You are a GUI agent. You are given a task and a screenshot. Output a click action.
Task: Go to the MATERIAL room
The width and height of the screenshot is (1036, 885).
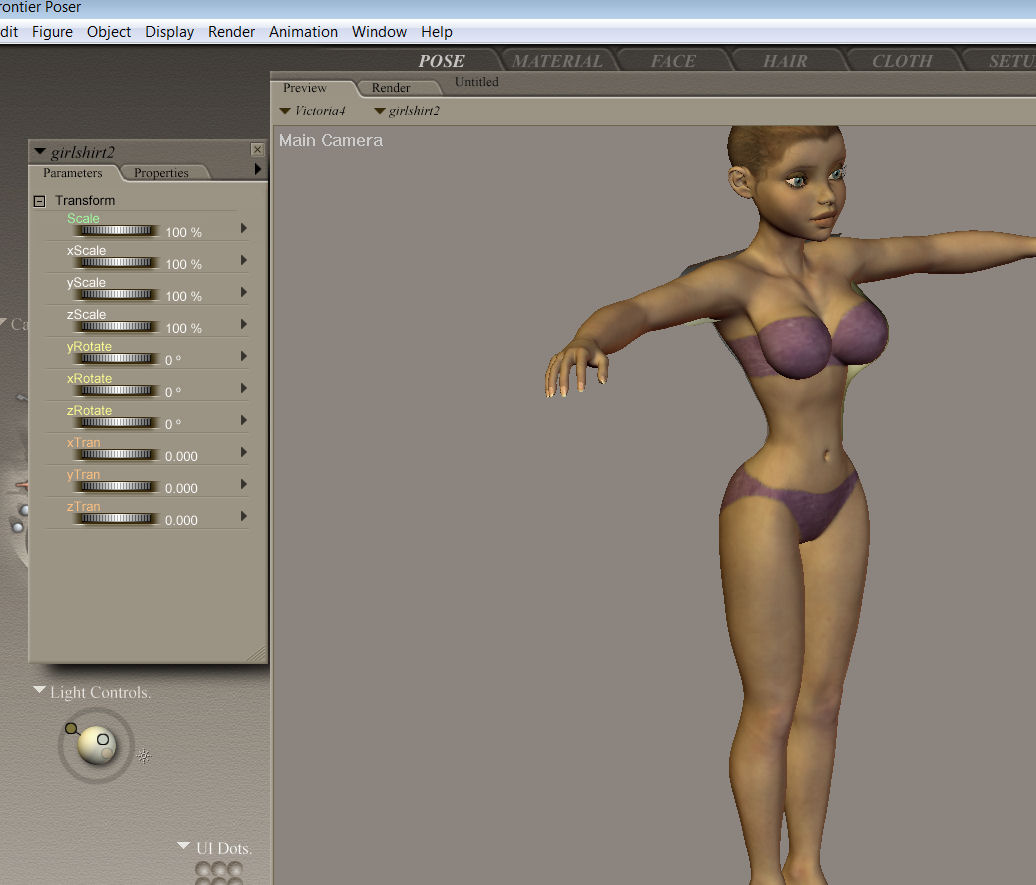coord(557,61)
